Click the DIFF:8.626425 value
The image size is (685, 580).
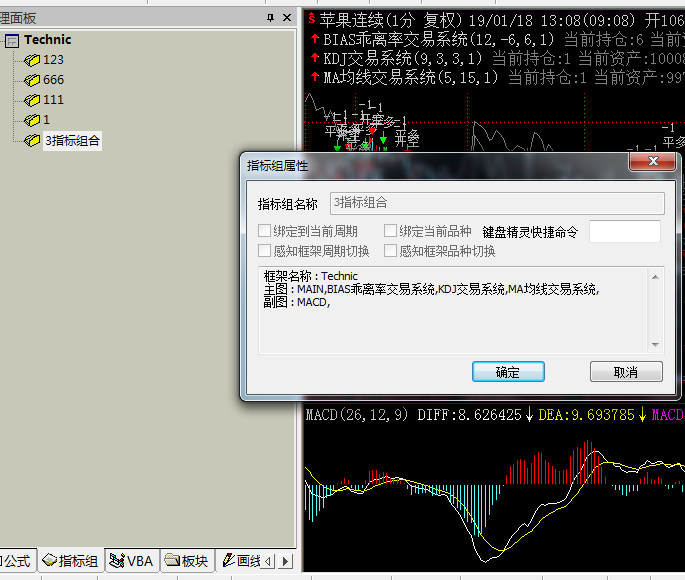470,414
